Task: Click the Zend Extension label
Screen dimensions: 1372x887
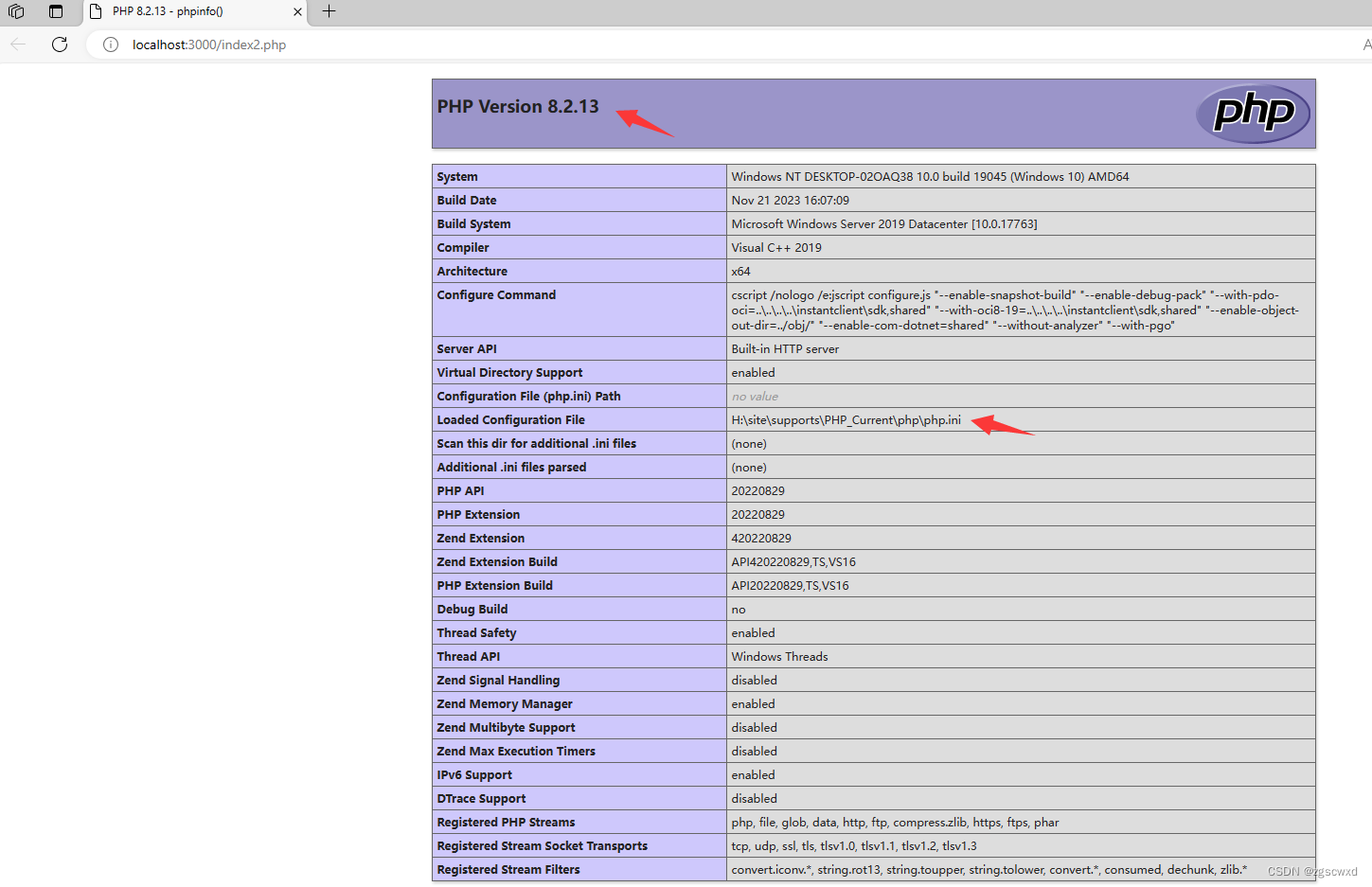Action: point(480,539)
